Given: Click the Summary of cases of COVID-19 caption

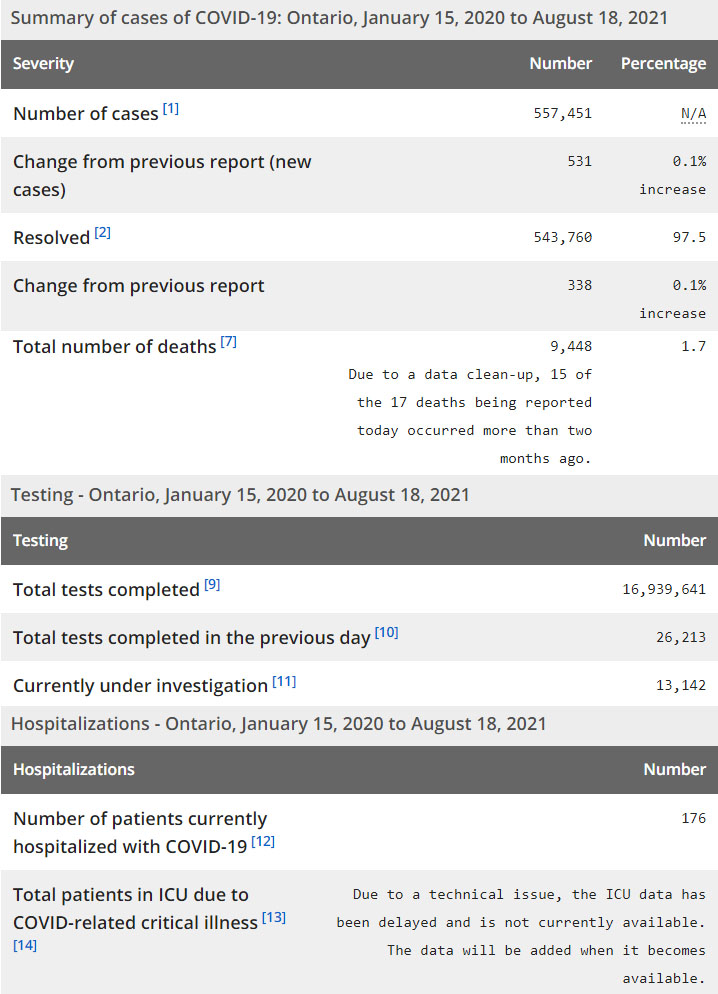Looking at the screenshot, I should coord(339,18).
